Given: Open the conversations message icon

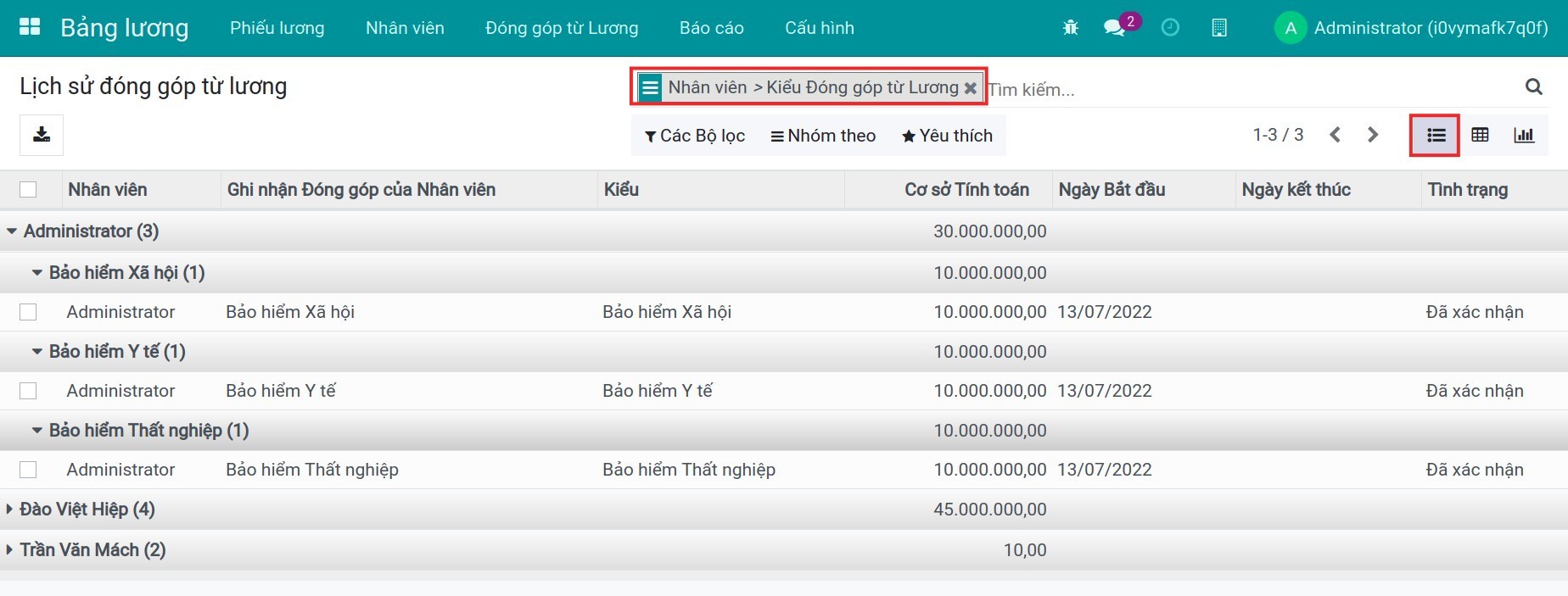Looking at the screenshot, I should [1114, 28].
